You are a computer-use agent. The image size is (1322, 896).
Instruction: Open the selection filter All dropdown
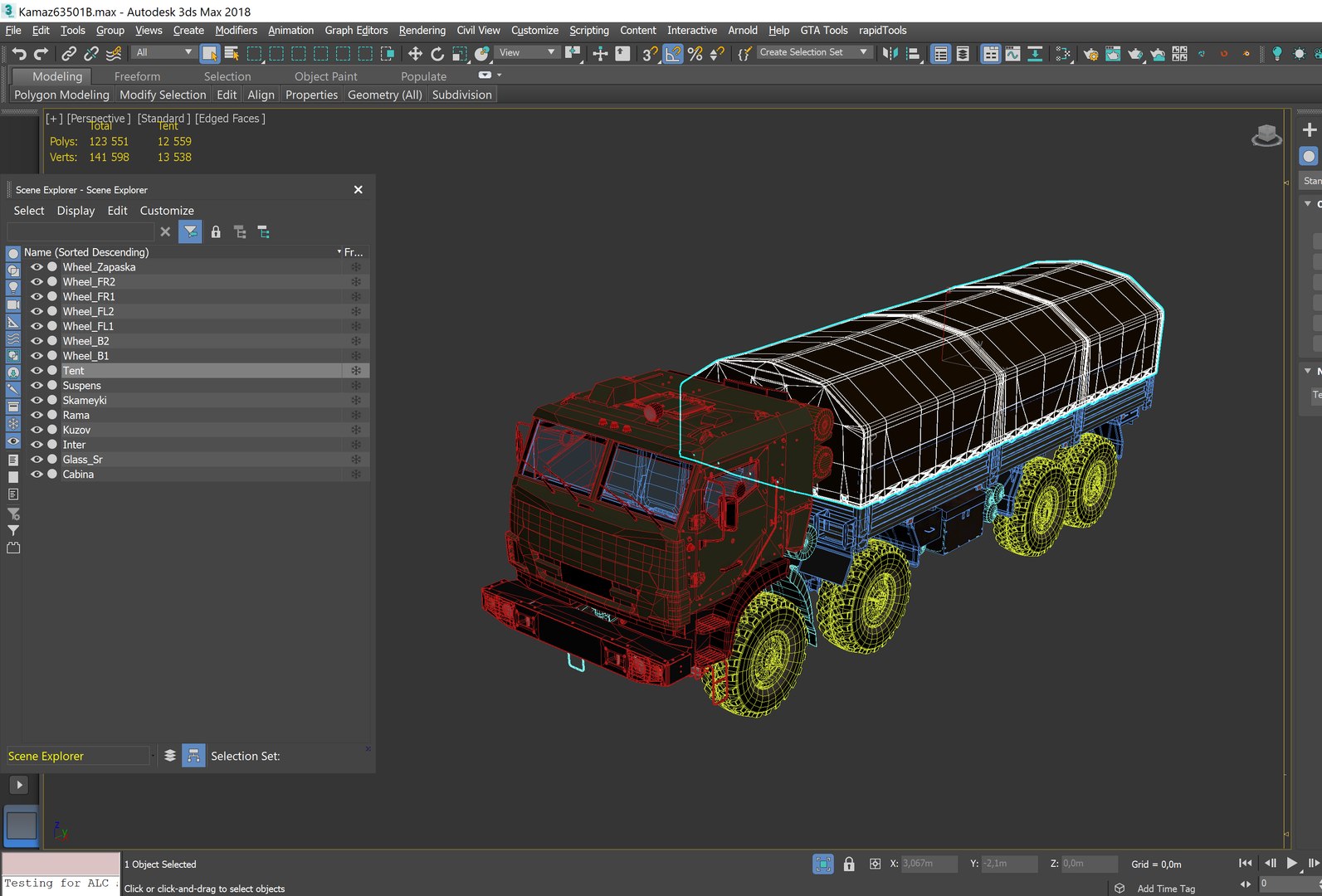[163, 52]
